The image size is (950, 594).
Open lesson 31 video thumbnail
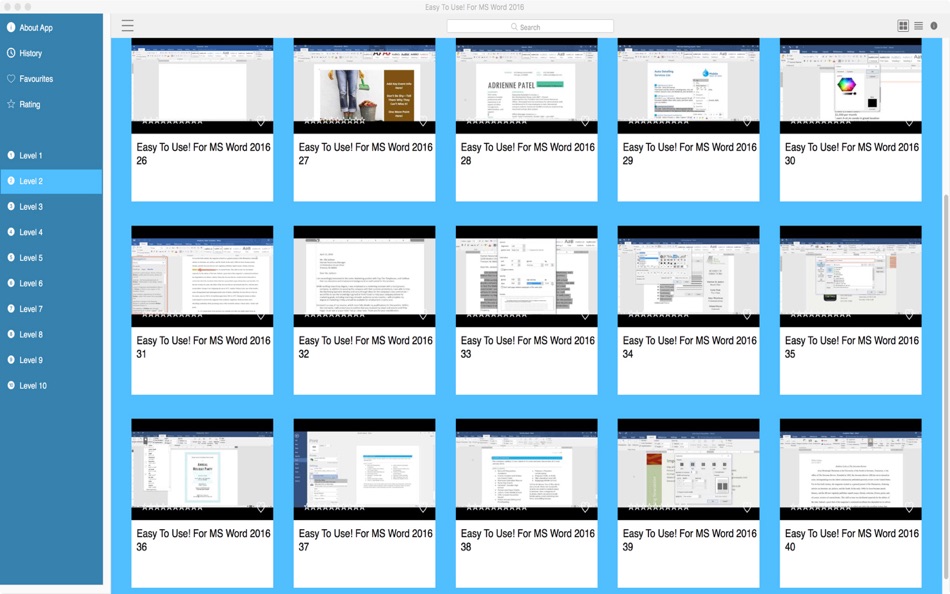(202, 276)
